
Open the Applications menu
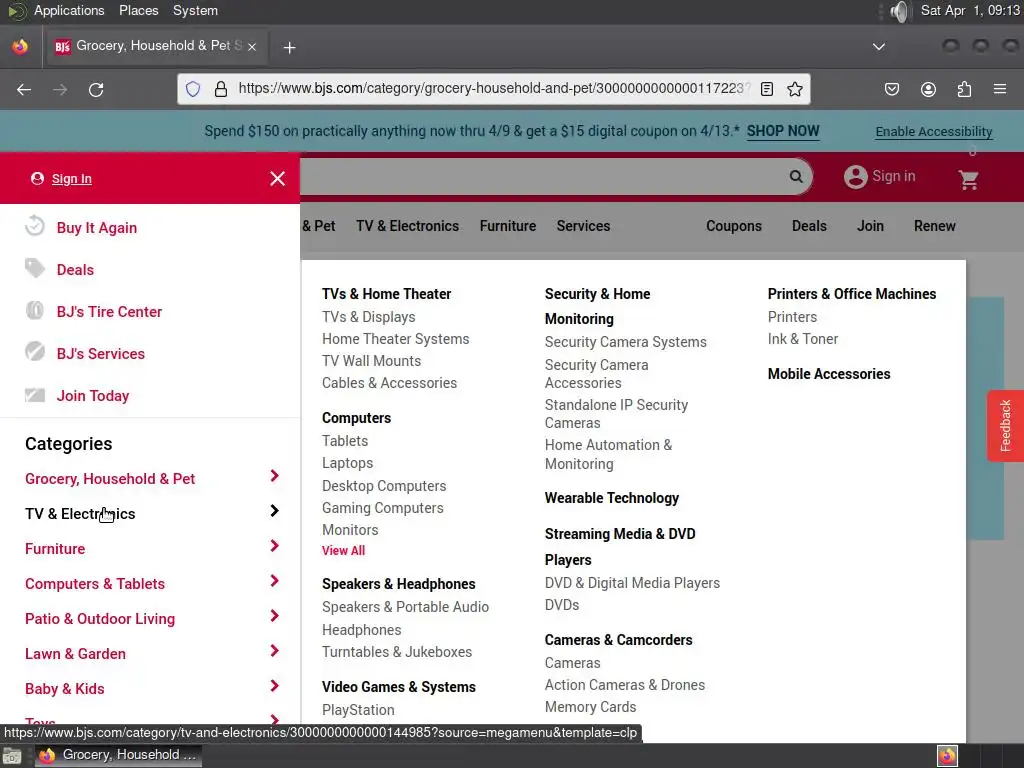pos(69,10)
